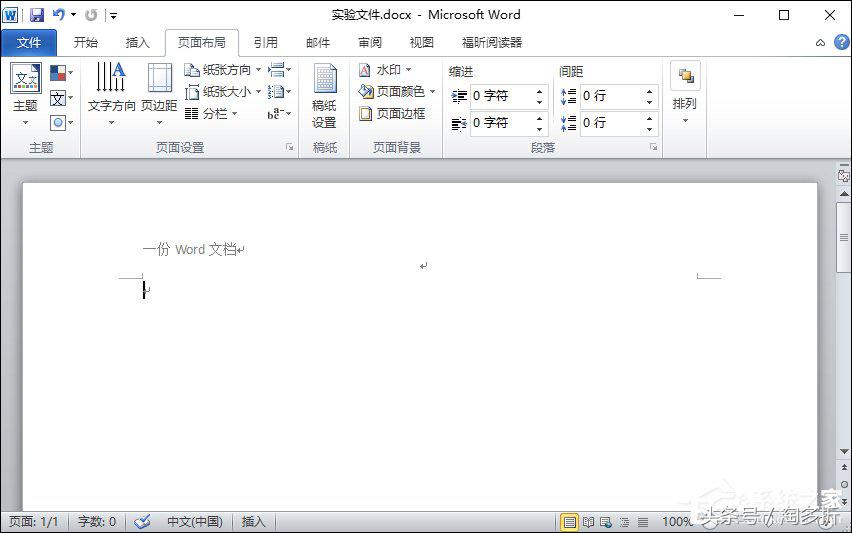Open the 页边距 margins menu
Screen dimensions: 852x533
pyautogui.click(x=159, y=95)
